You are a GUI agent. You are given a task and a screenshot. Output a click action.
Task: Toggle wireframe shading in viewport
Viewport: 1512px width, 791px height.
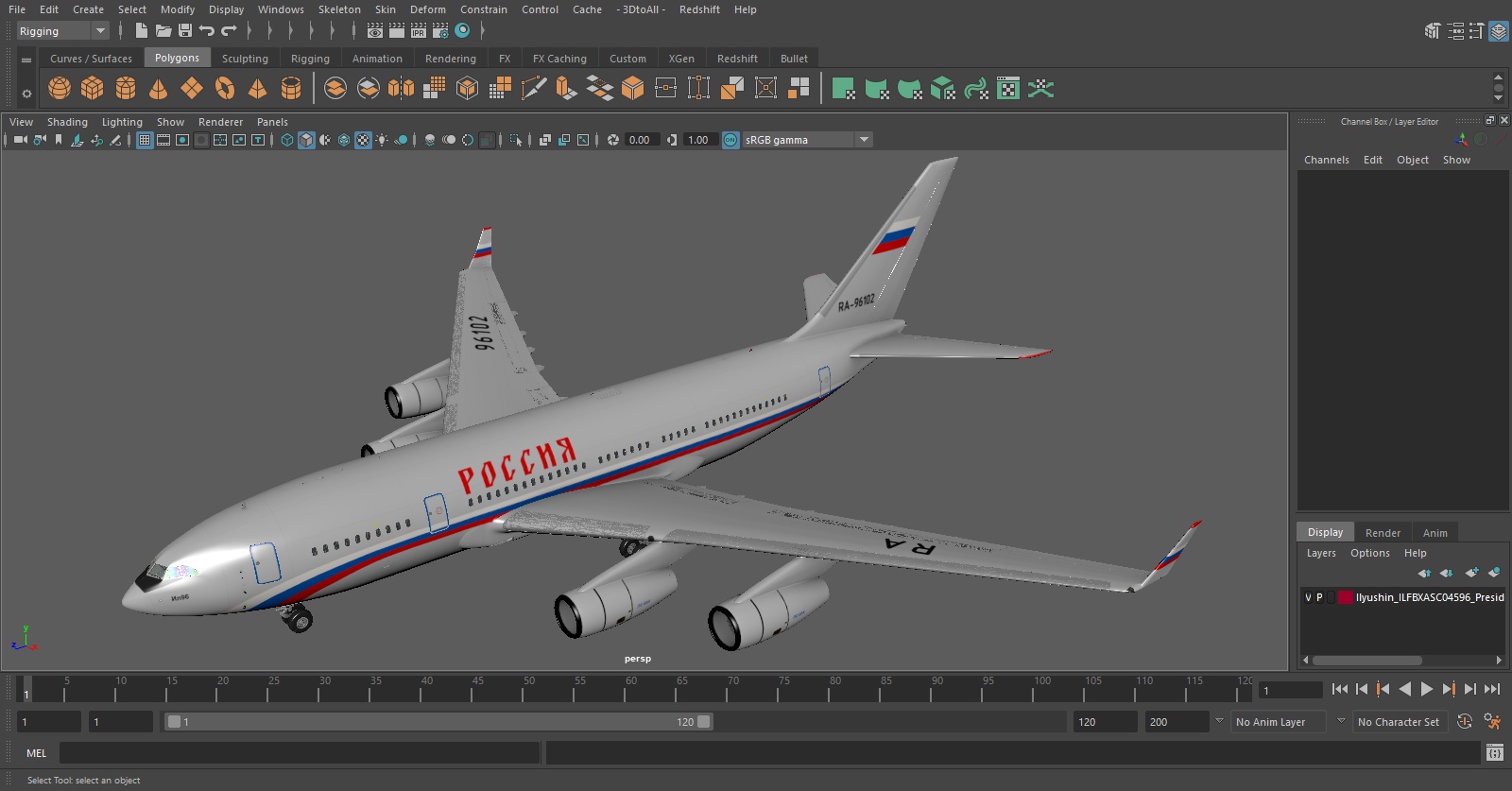[x=287, y=140]
